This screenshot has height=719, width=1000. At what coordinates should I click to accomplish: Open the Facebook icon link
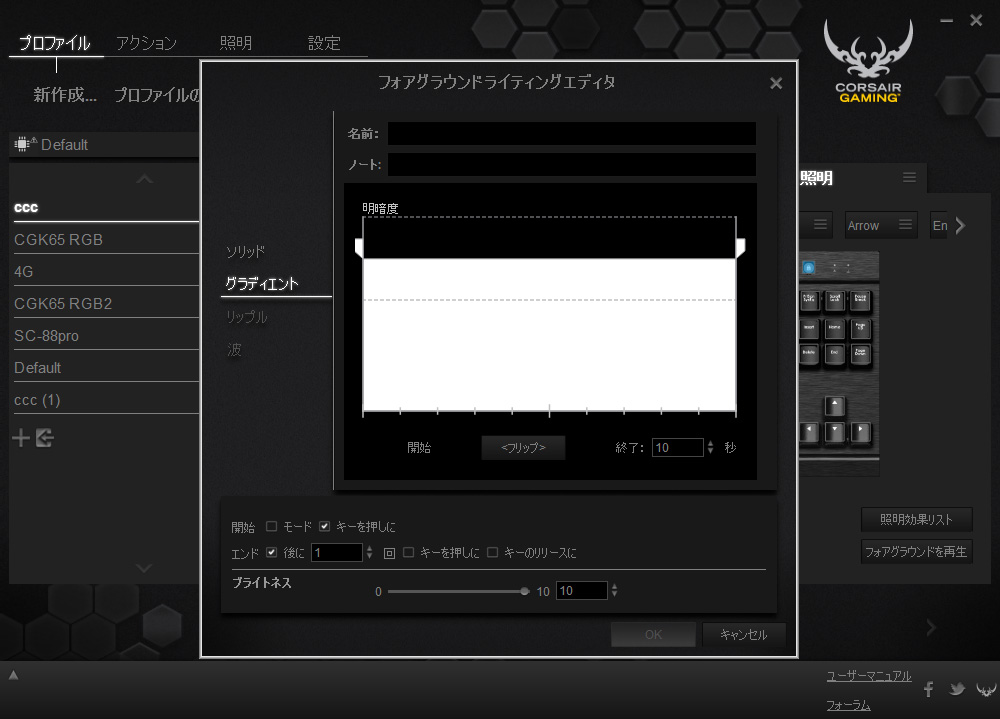click(929, 689)
